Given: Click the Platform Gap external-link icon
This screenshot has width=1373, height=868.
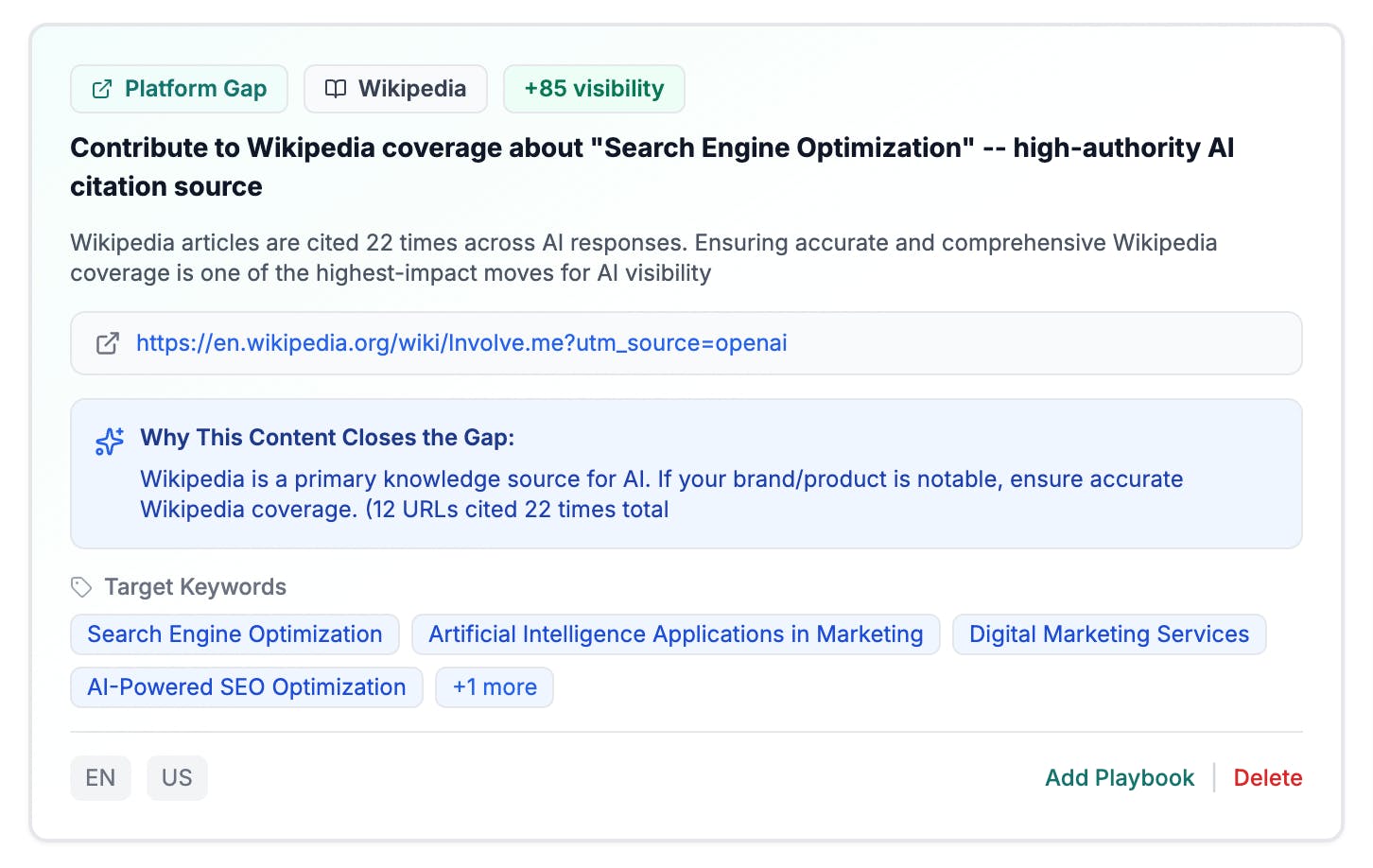Looking at the screenshot, I should 102,90.
